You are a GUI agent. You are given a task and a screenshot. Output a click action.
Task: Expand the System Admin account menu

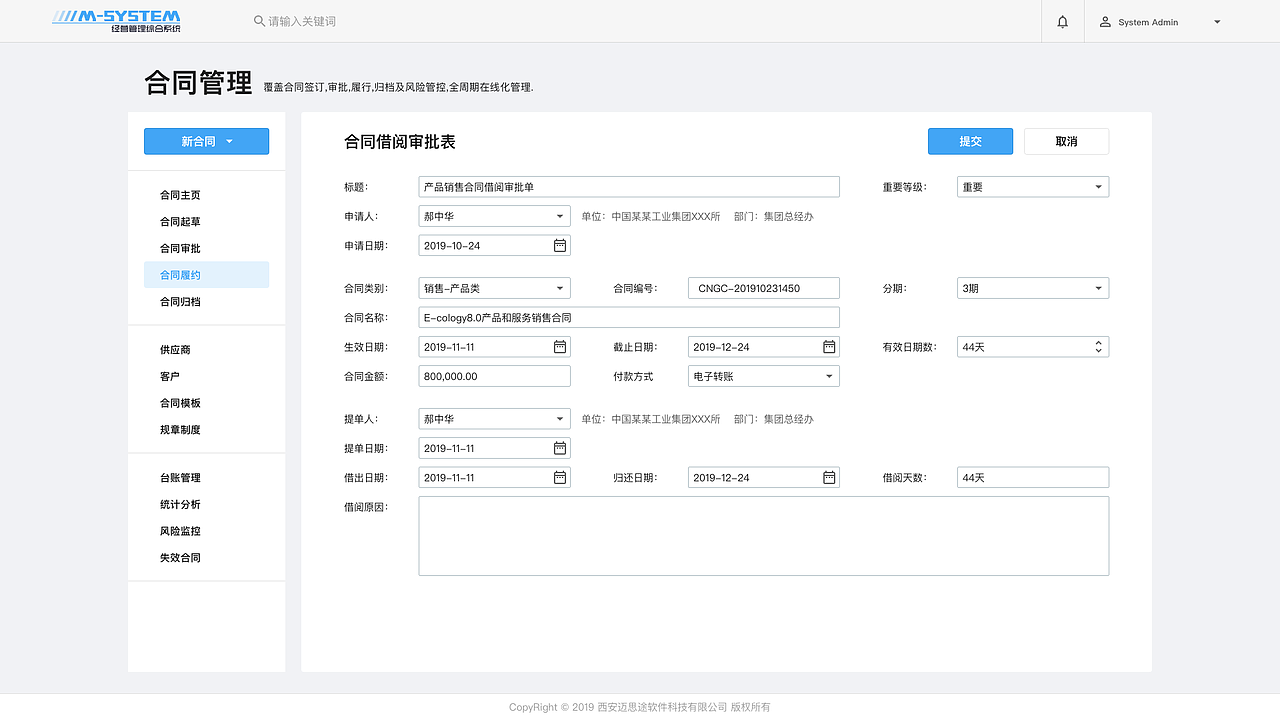point(1216,21)
